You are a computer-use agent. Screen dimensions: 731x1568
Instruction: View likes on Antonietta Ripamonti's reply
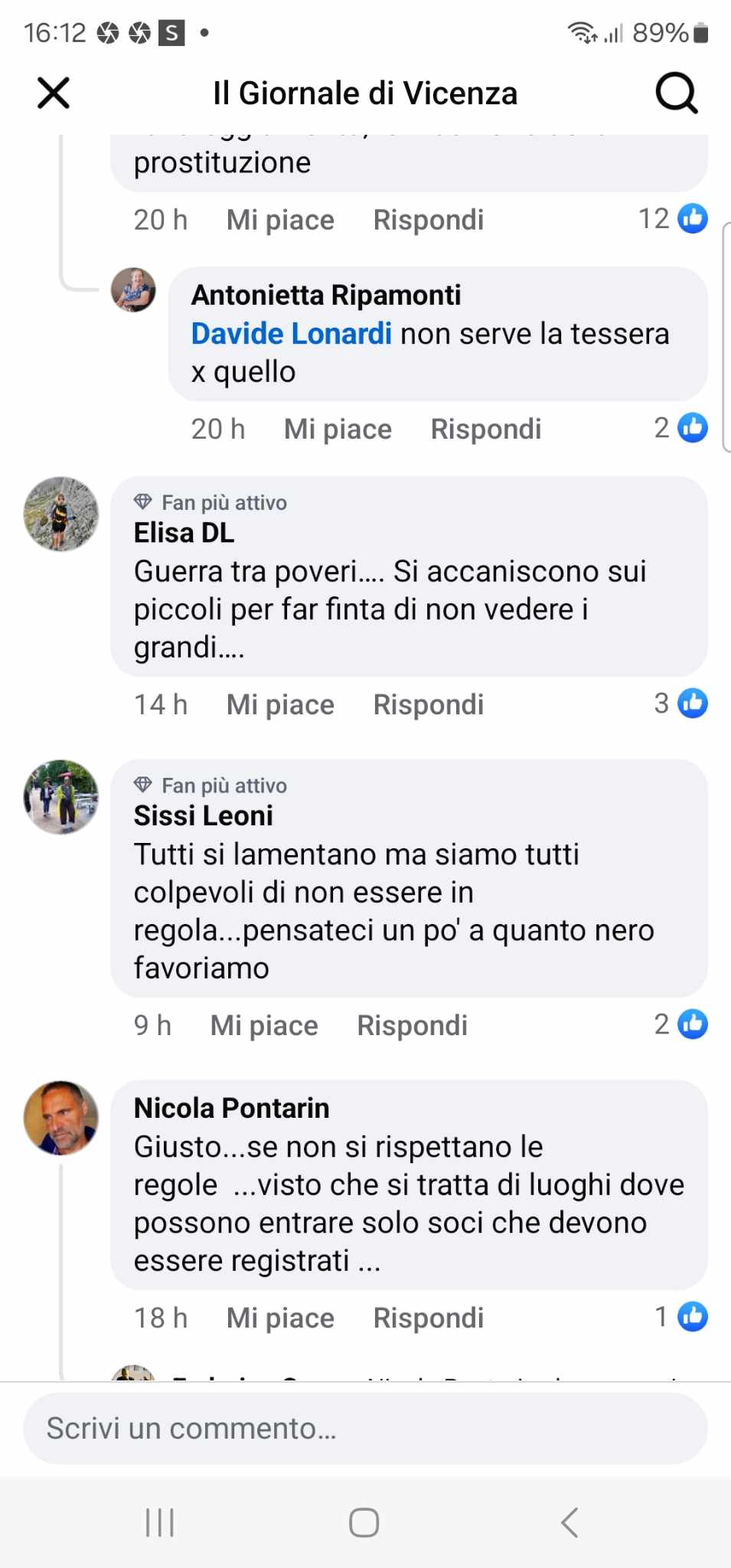pos(680,428)
